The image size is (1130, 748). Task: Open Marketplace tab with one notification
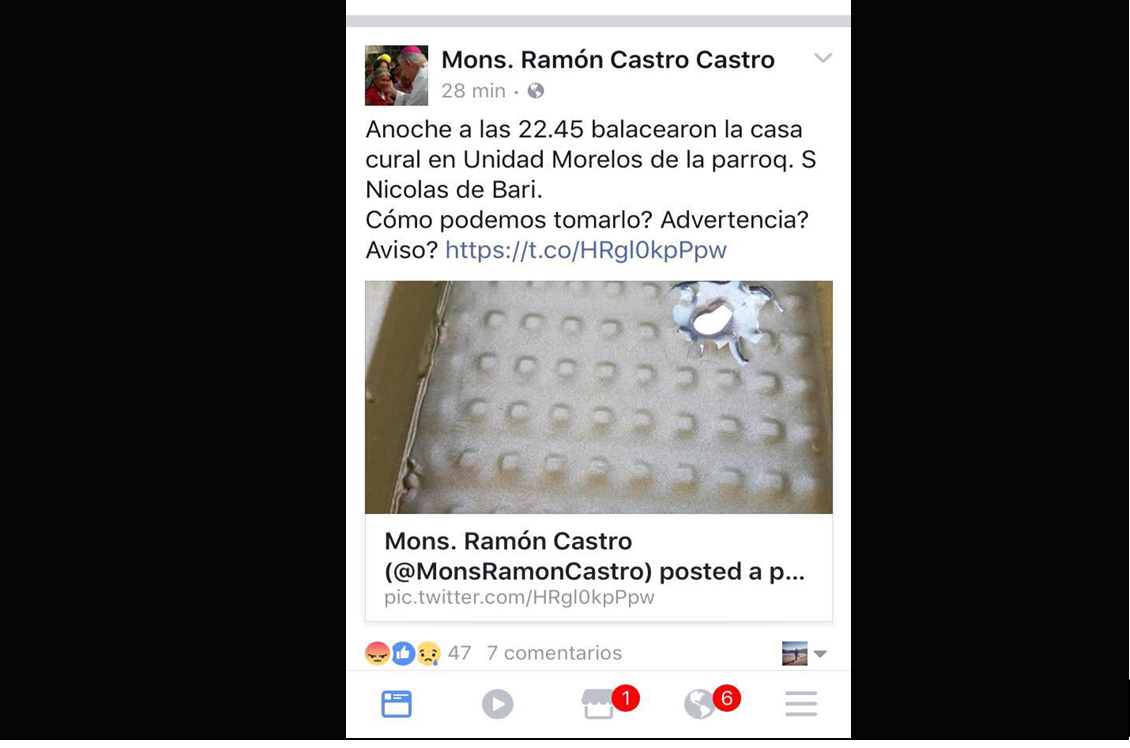(x=598, y=704)
